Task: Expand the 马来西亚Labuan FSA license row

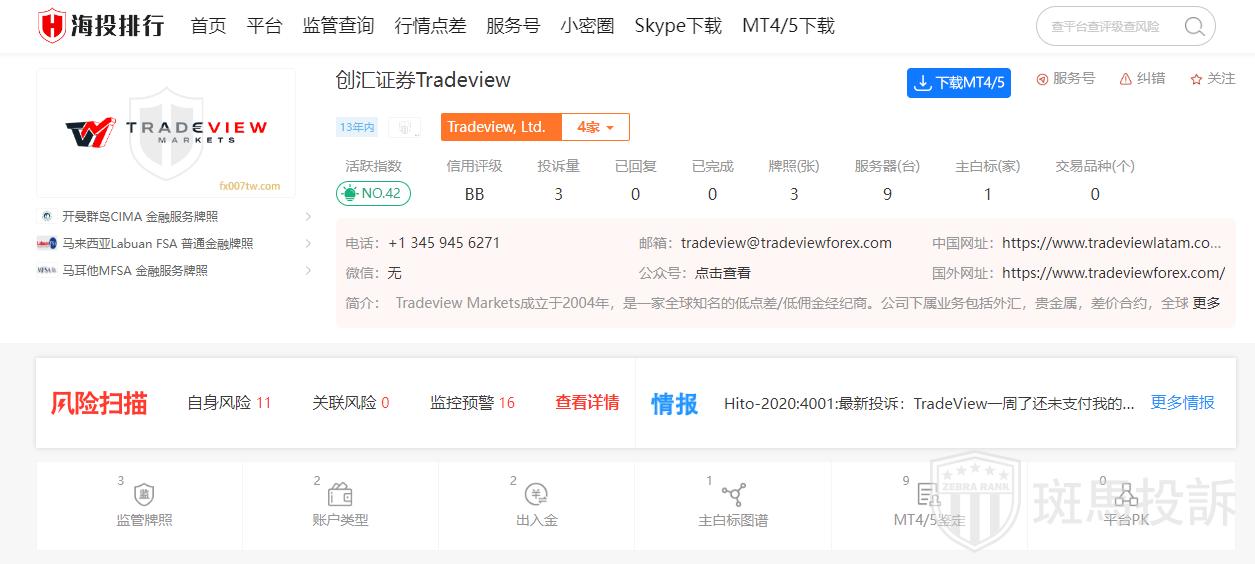Action: pyautogui.click(x=308, y=243)
